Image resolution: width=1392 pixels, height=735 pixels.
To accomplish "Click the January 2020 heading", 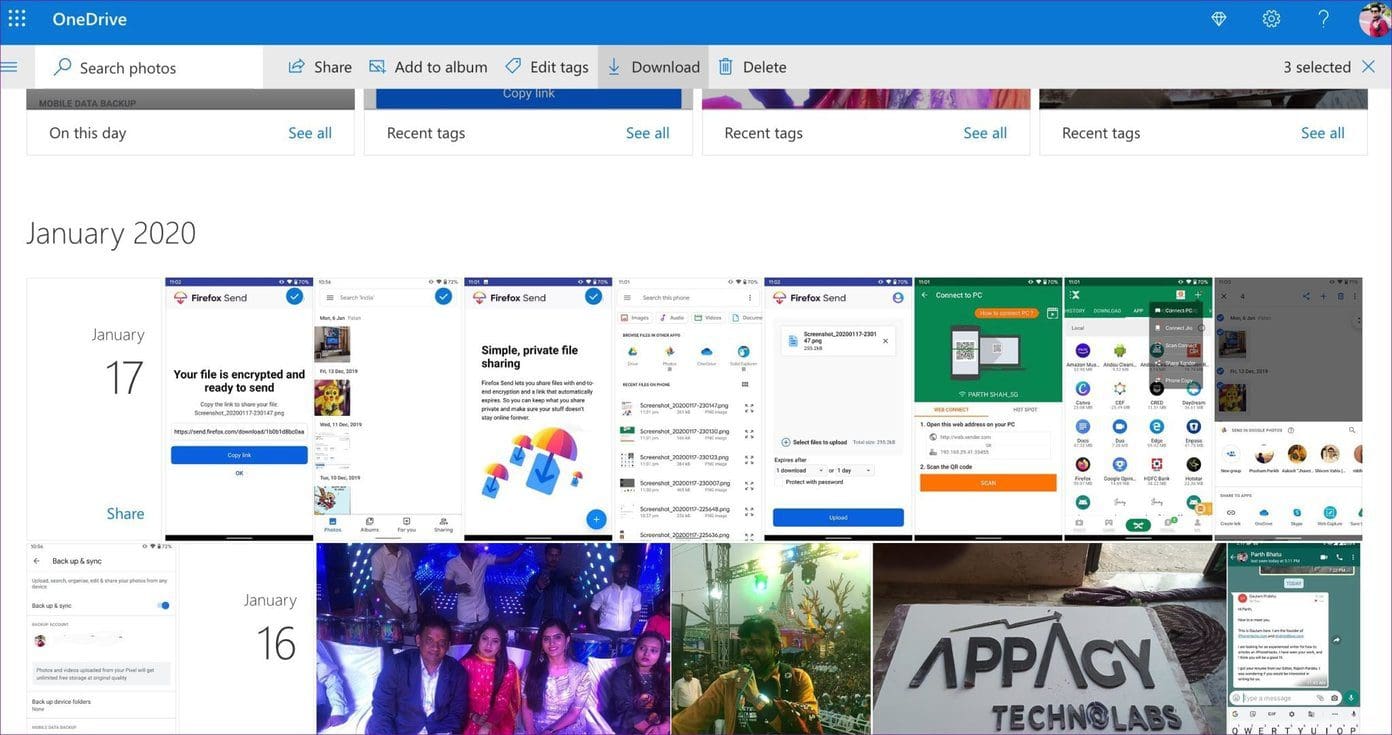I will 111,233.
